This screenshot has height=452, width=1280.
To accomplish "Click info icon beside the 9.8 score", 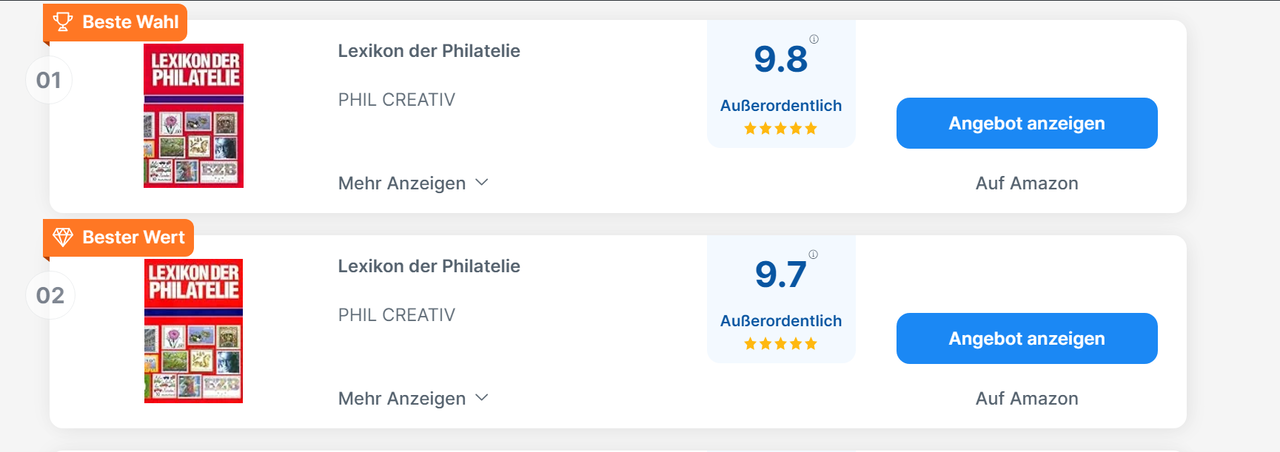I will pyautogui.click(x=813, y=40).
